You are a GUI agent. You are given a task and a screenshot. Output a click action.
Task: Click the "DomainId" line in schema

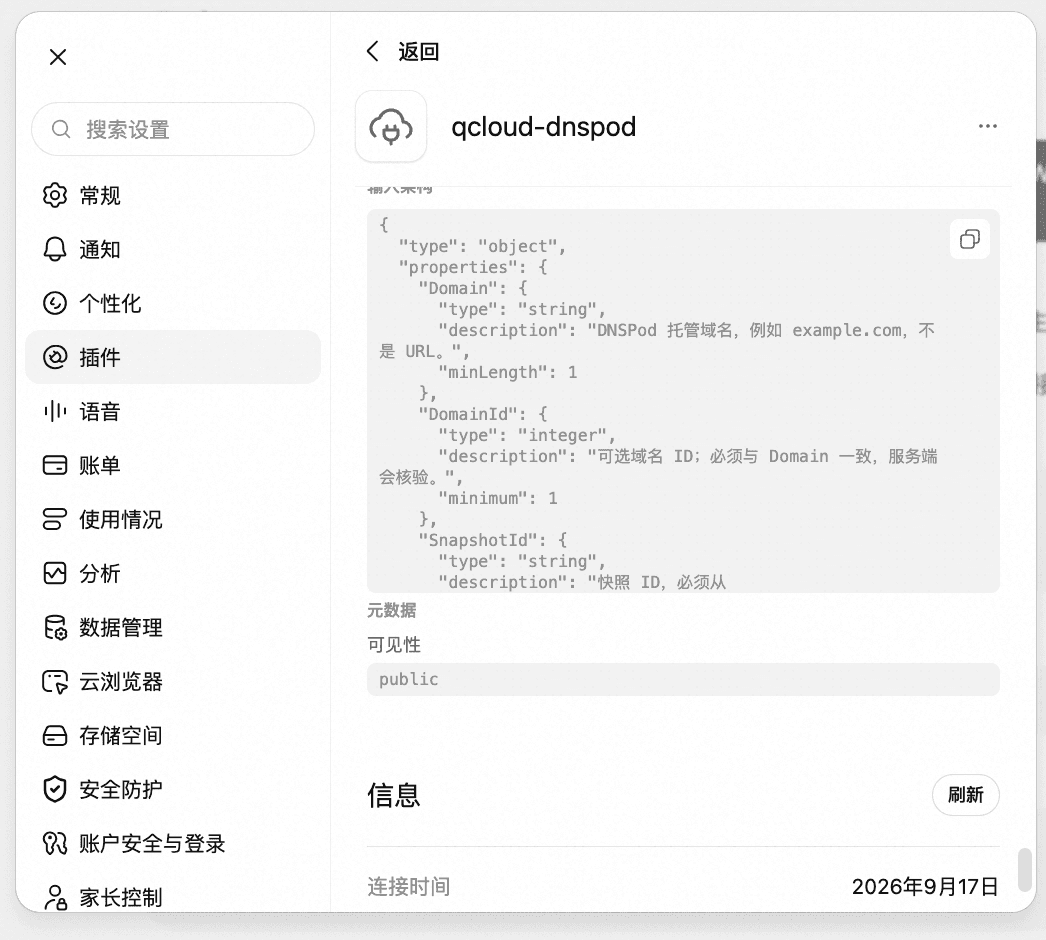pos(483,414)
